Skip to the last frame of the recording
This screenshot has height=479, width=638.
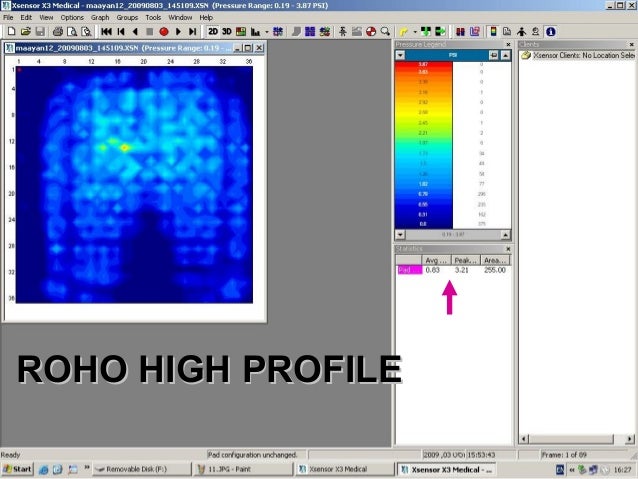coord(192,31)
